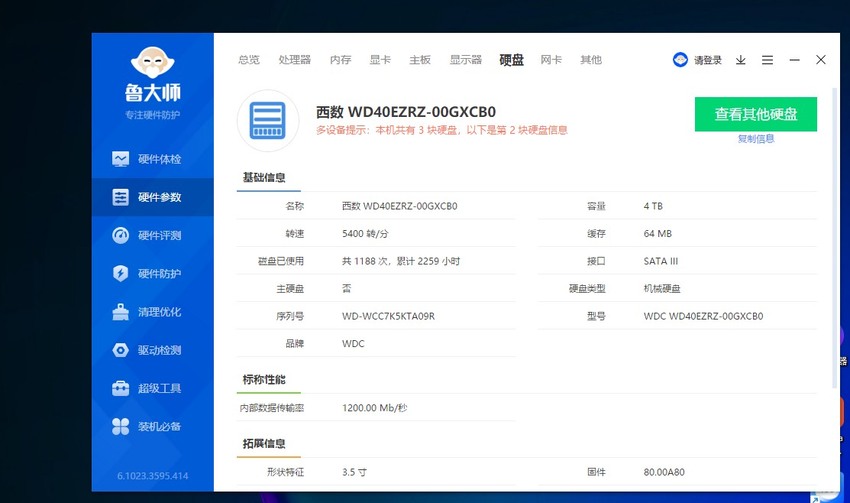The width and height of the screenshot is (850, 503).
Task: Select the 硬盘 tab
Action: pos(511,60)
